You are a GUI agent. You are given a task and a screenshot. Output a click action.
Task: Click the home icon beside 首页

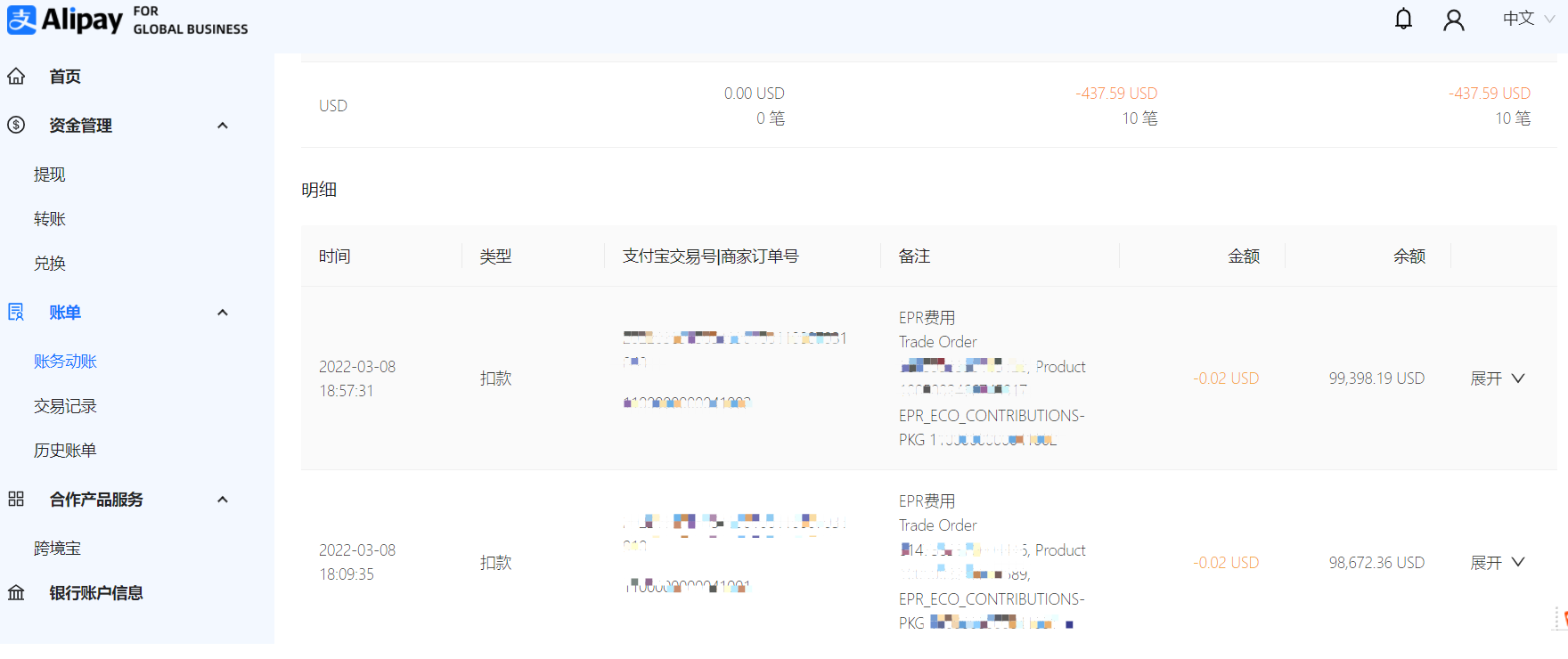16,77
